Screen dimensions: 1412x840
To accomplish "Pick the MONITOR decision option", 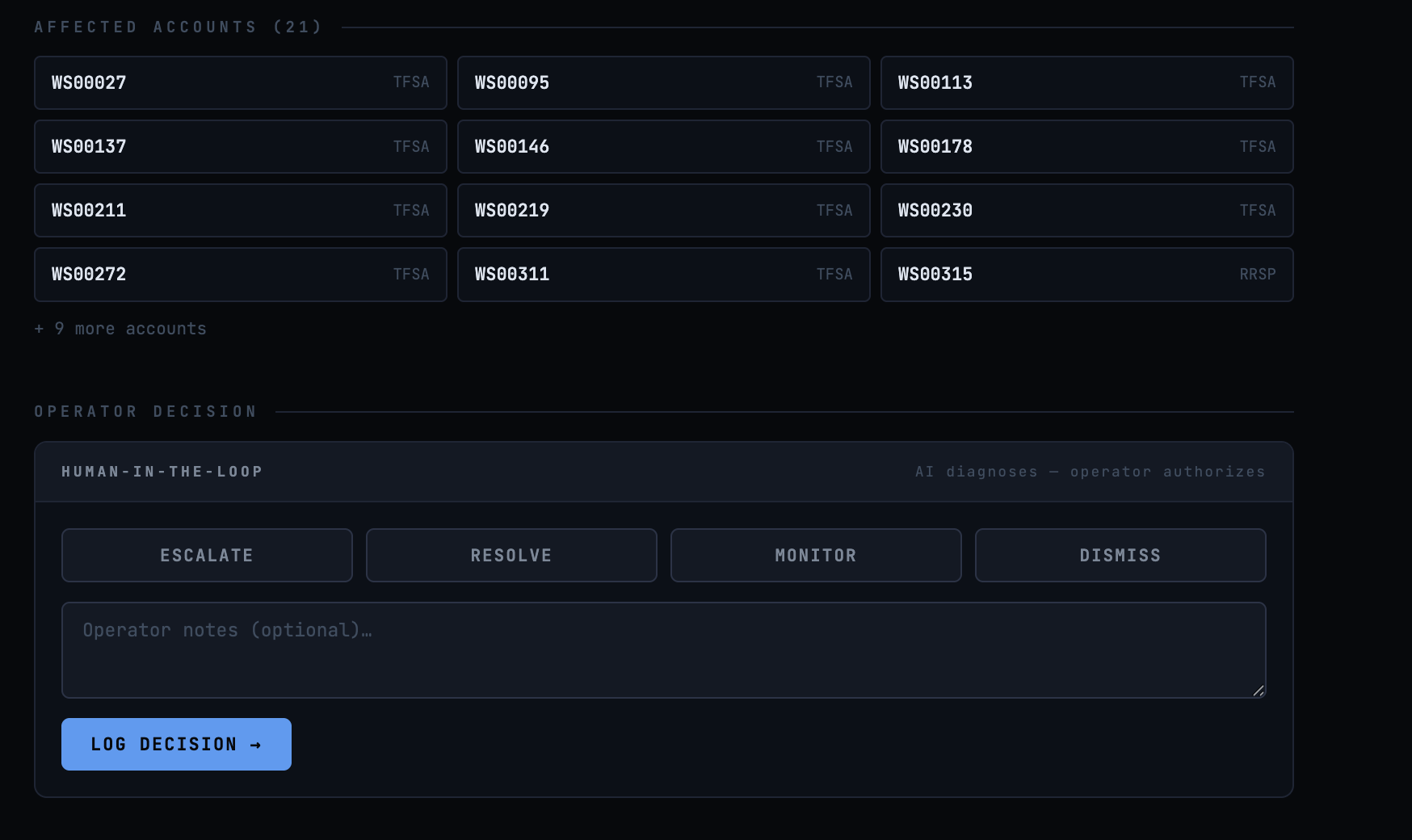I will point(816,555).
